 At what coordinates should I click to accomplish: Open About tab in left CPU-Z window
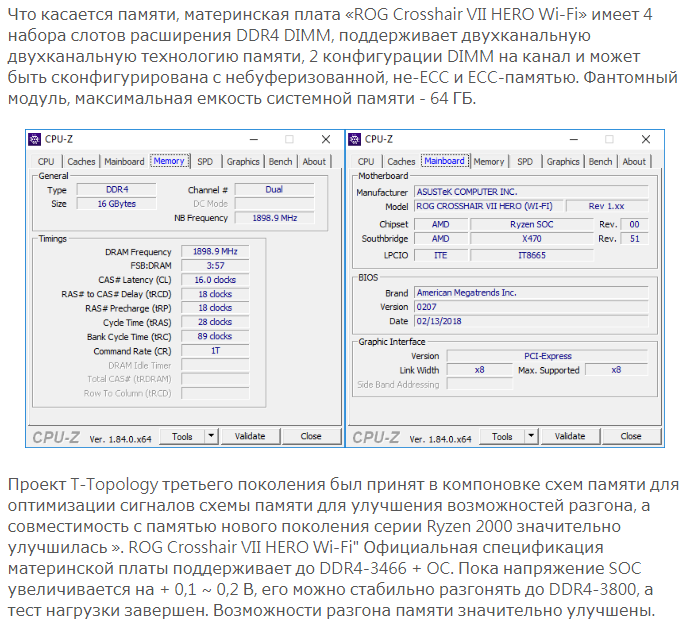pyautogui.click(x=314, y=162)
